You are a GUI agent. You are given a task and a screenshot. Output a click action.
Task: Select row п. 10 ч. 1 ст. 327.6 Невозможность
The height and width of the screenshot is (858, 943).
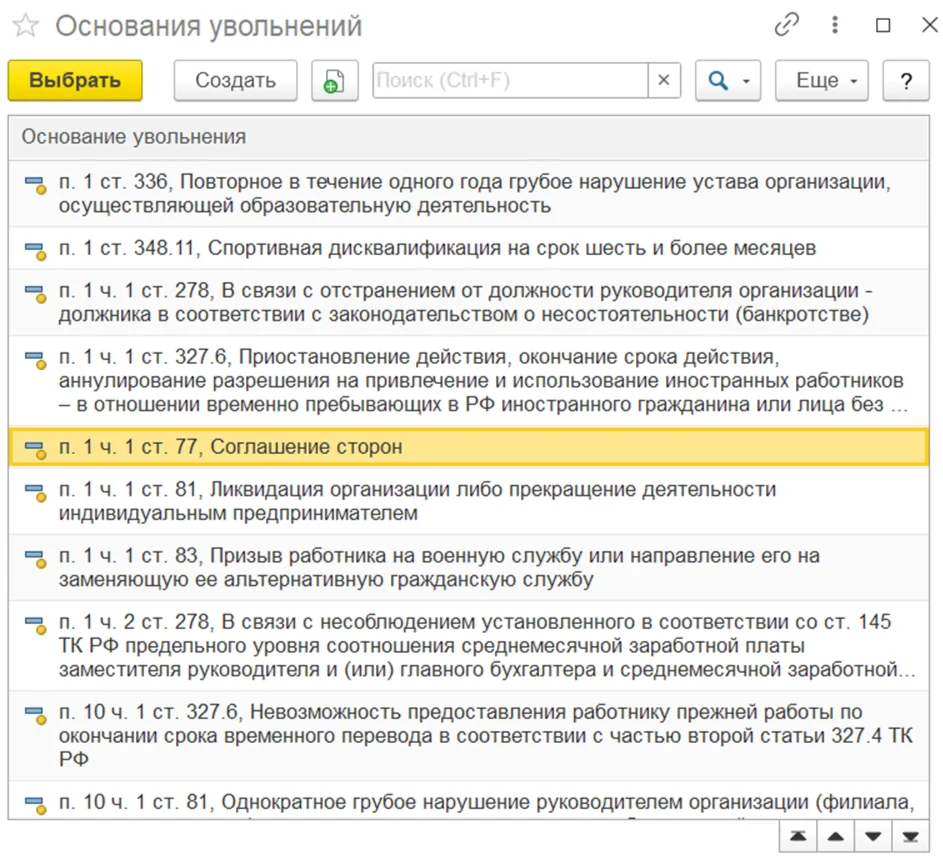pyautogui.click(x=468, y=735)
